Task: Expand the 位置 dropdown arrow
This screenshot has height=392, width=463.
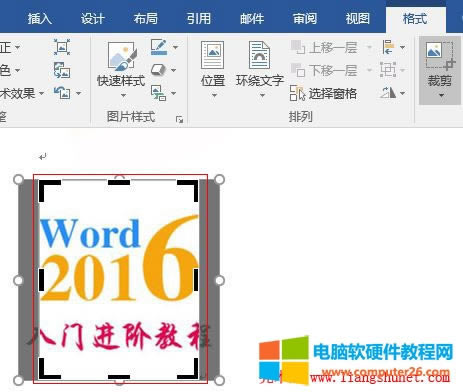Action: (x=214, y=96)
